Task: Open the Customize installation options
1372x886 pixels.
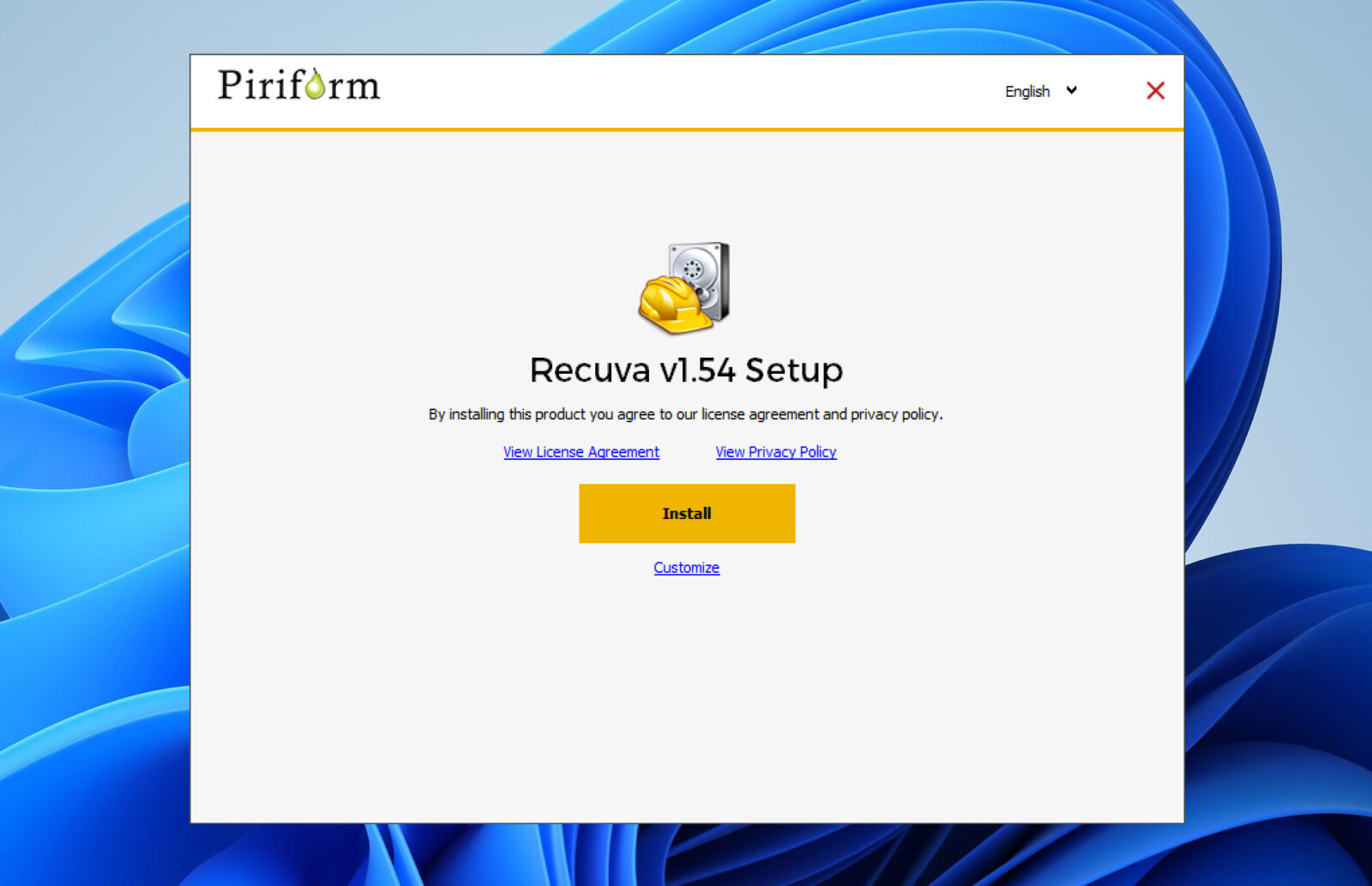Action: pyautogui.click(x=686, y=567)
